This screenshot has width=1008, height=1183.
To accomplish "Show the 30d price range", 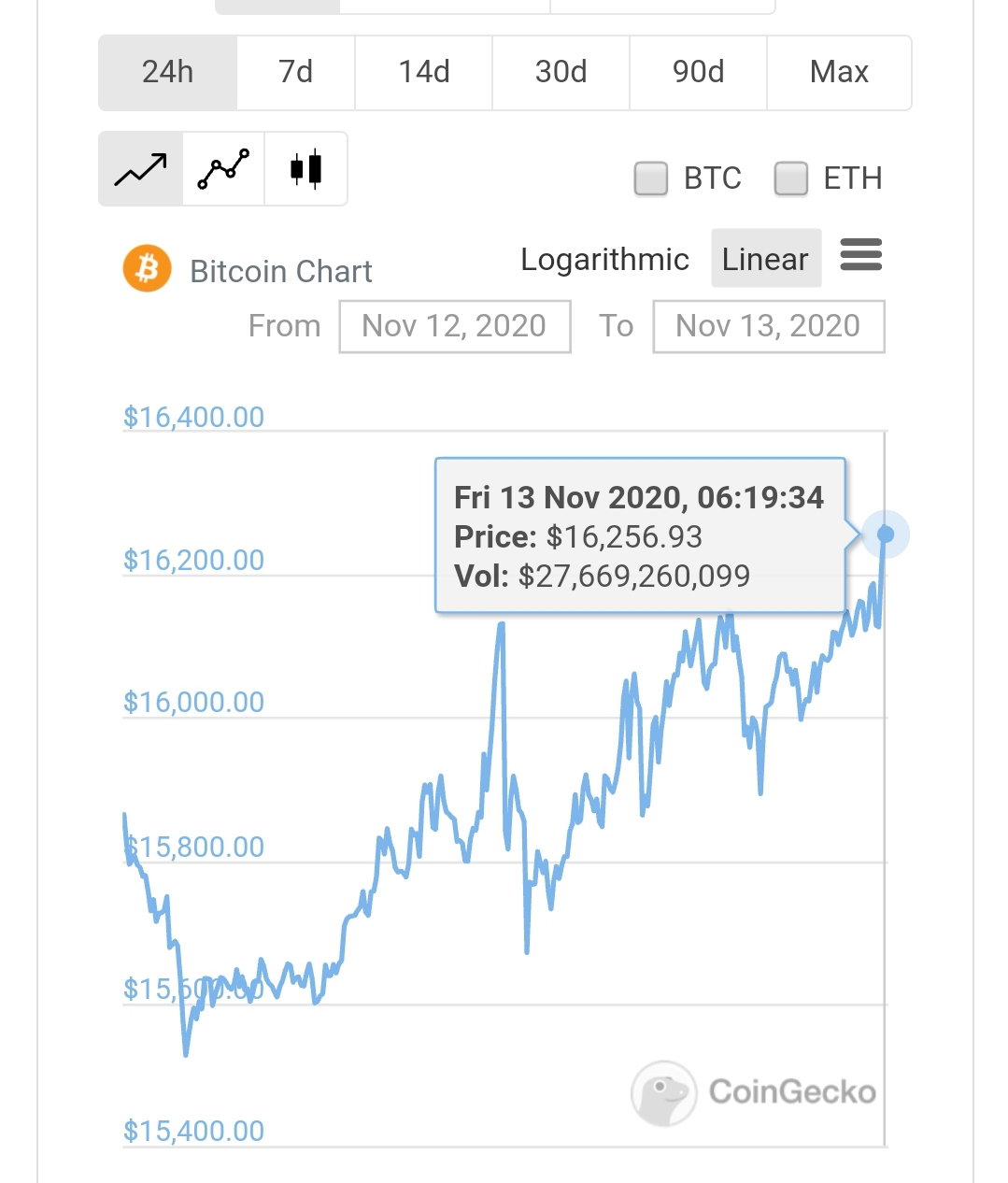I will coord(561,72).
